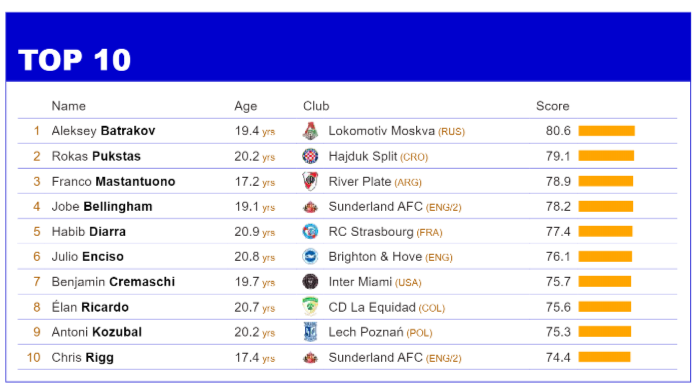Click the Lokomotiv Moskva club crest
696x392 pixels.
[310, 131]
